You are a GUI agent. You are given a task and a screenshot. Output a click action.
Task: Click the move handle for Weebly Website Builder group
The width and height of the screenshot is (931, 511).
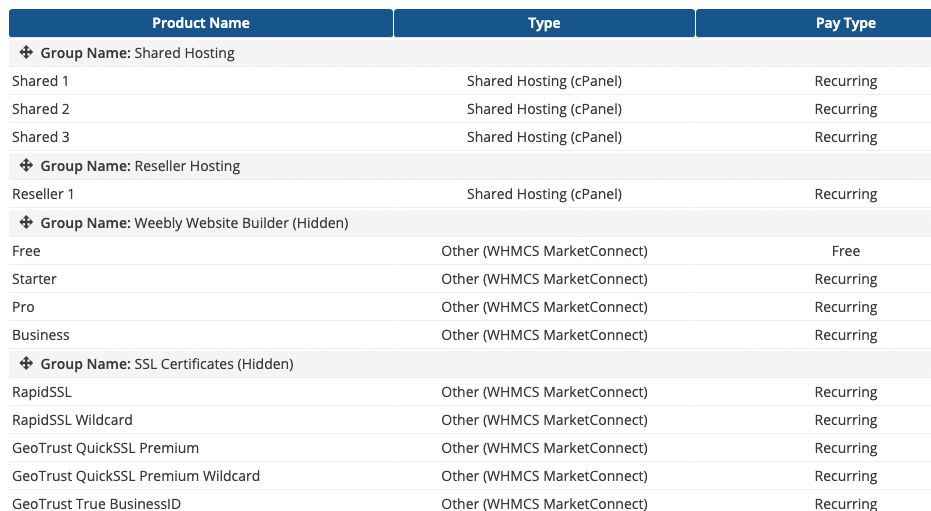[x=26, y=223]
